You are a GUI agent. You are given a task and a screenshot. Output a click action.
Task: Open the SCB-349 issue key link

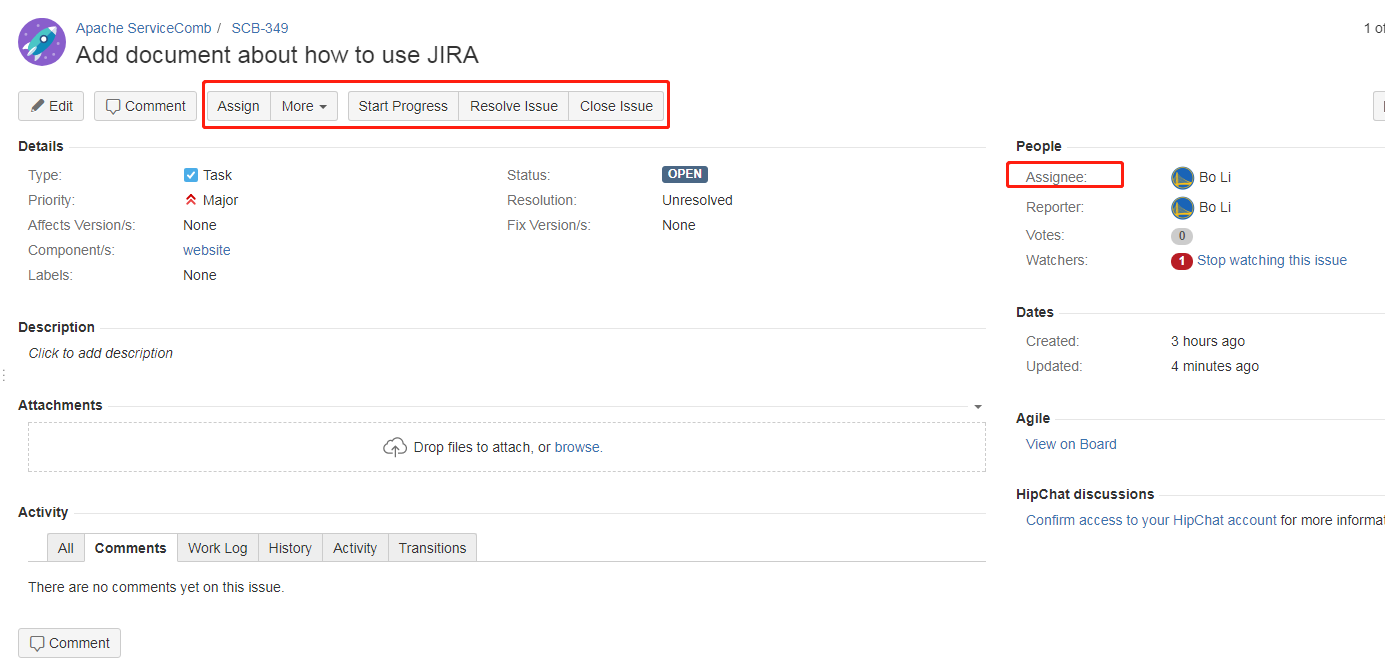tap(260, 28)
